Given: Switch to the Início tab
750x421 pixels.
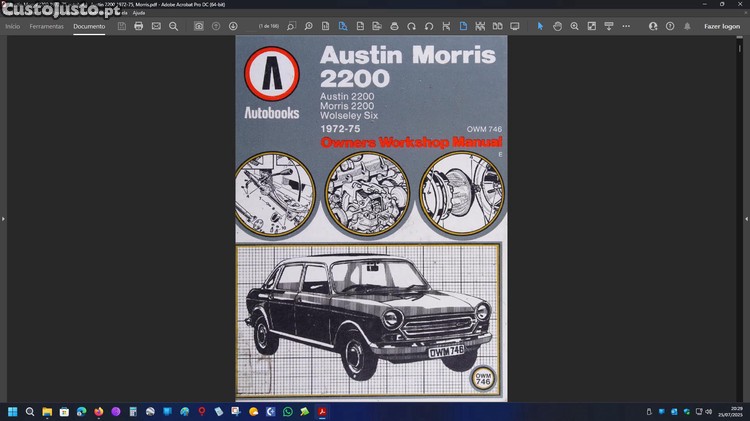Looking at the screenshot, I should point(13,26).
